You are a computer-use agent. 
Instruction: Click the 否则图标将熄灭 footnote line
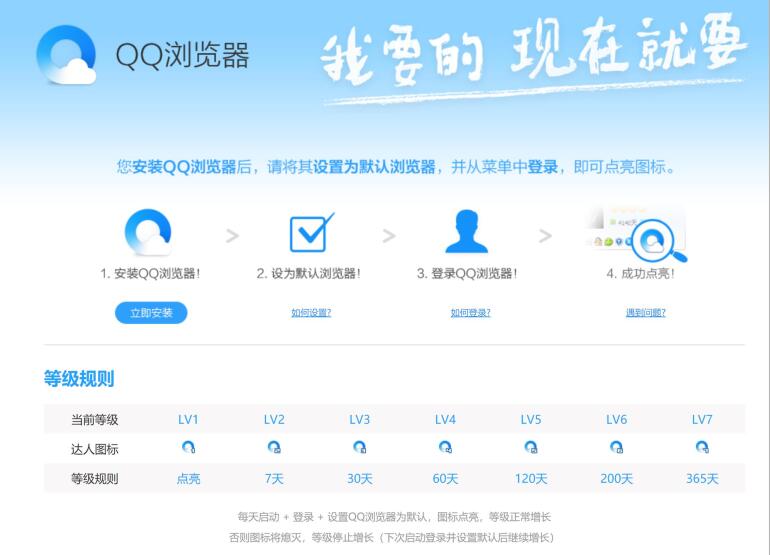pyautogui.click(x=391, y=537)
